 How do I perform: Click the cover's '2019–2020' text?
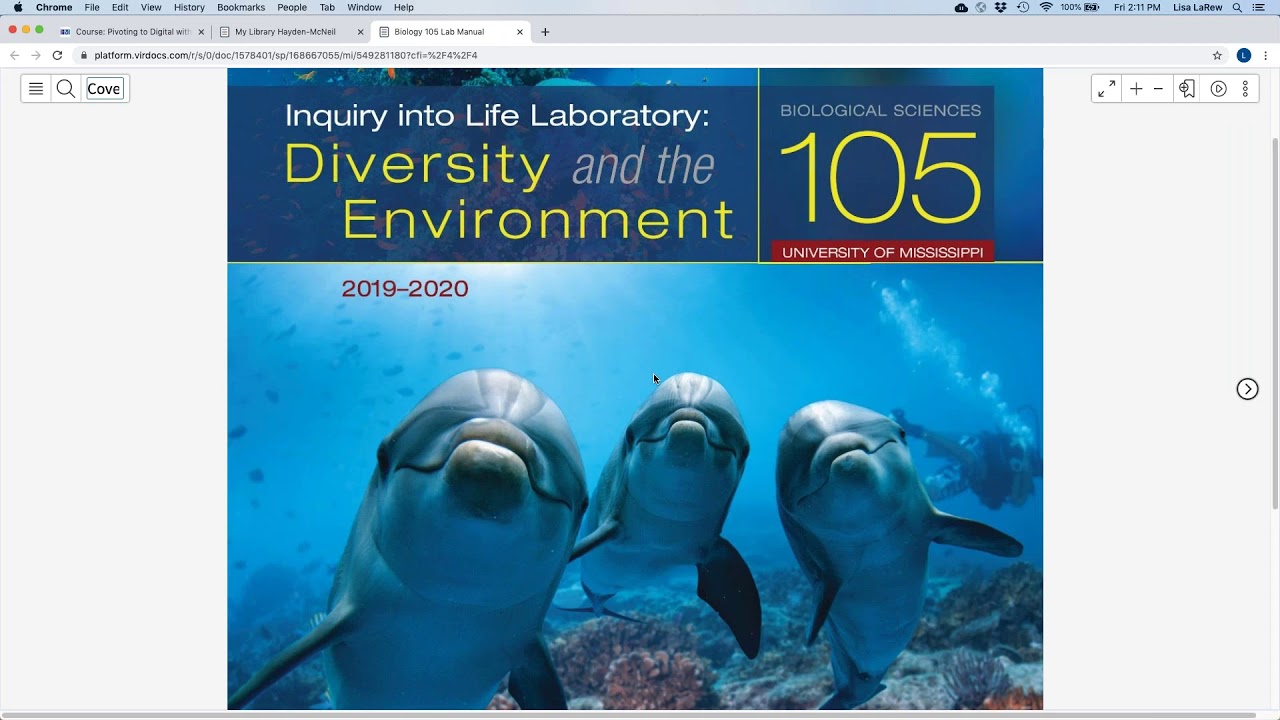[x=405, y=289]
